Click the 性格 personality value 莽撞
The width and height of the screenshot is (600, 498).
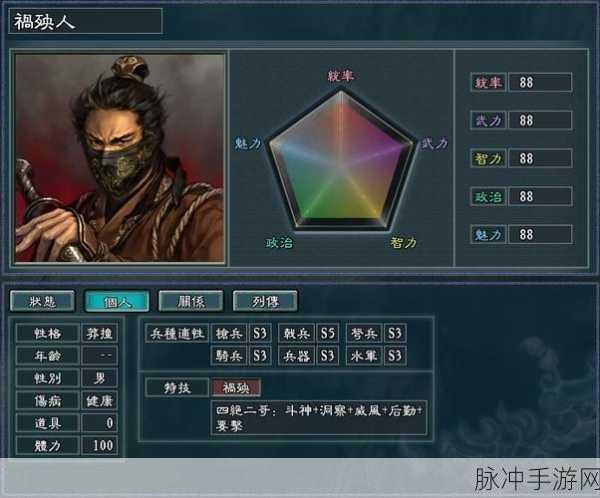tap(99, 333)
